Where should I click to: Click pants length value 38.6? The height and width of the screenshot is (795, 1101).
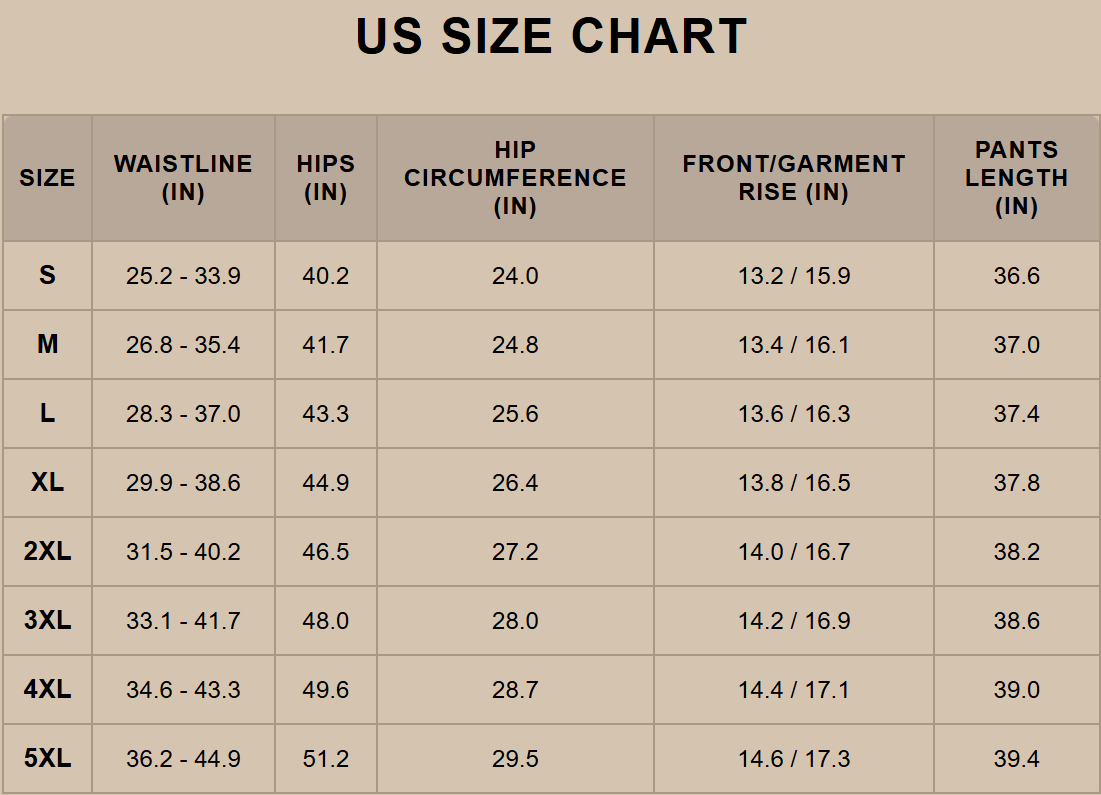[x=1016, y=621]
